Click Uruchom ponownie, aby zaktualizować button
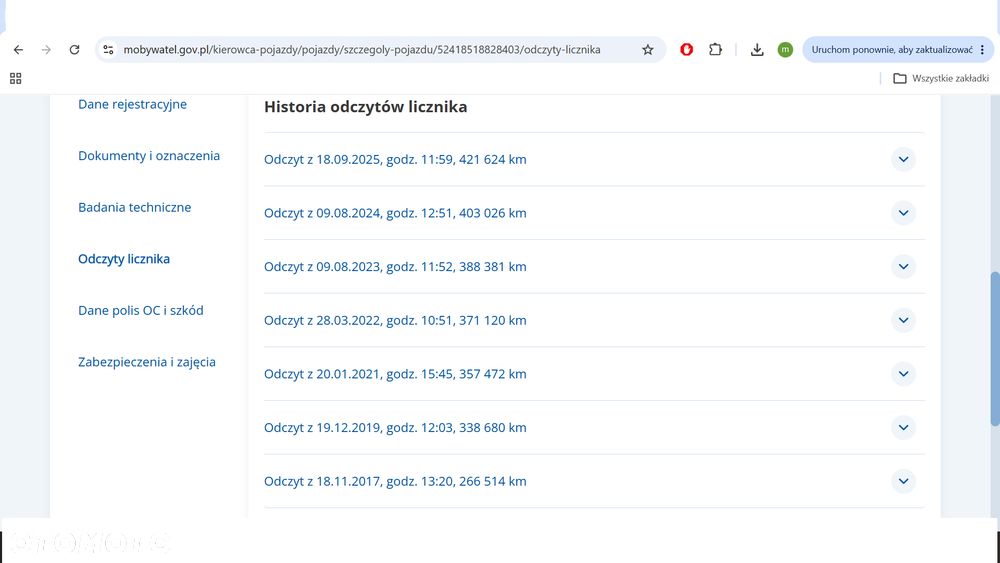The image size is (1000, 563). tap(892, 50)
